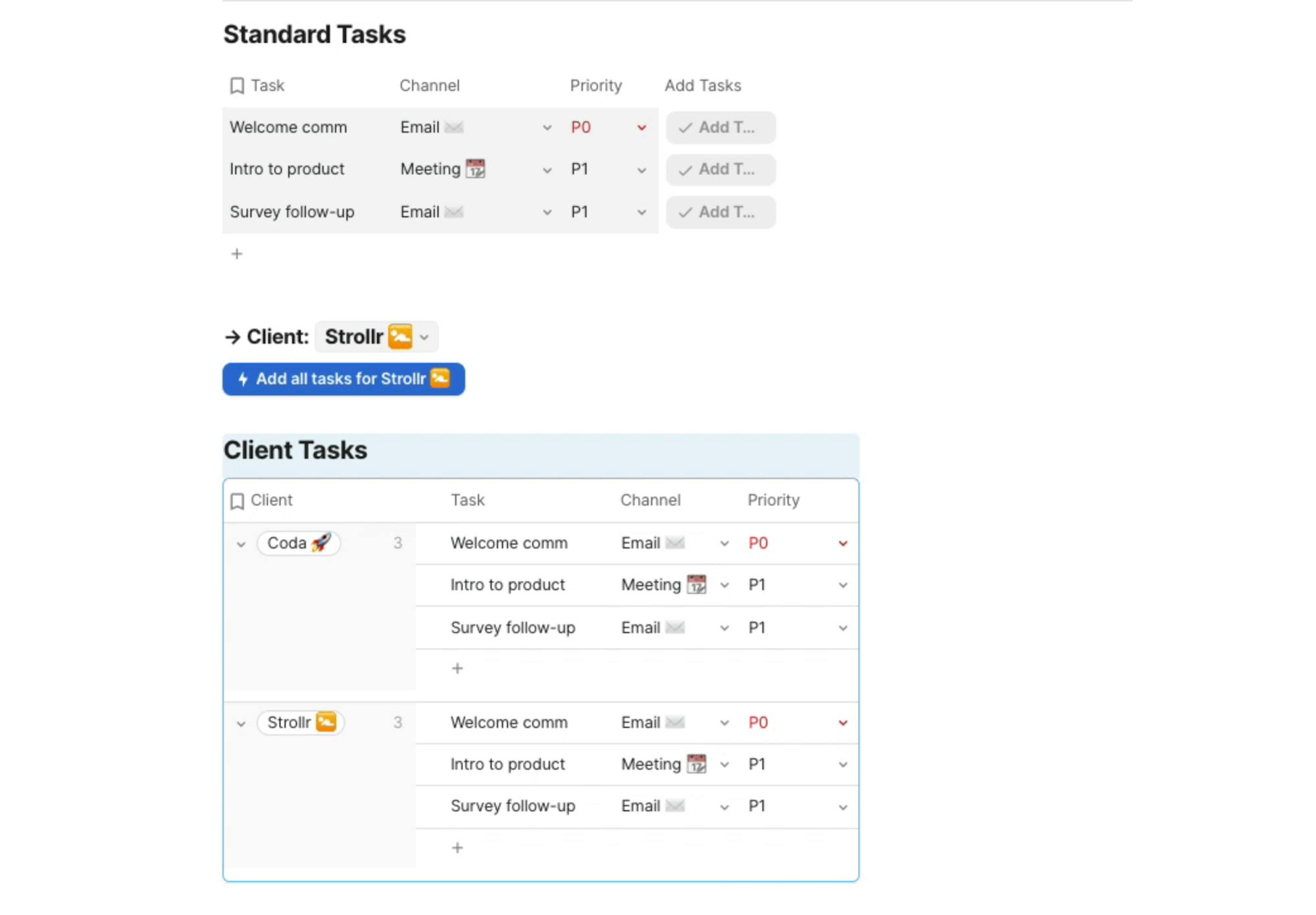Click Priority column header in Client Tasks
This screenshot has width=1316, height=915.
[773, 501]
